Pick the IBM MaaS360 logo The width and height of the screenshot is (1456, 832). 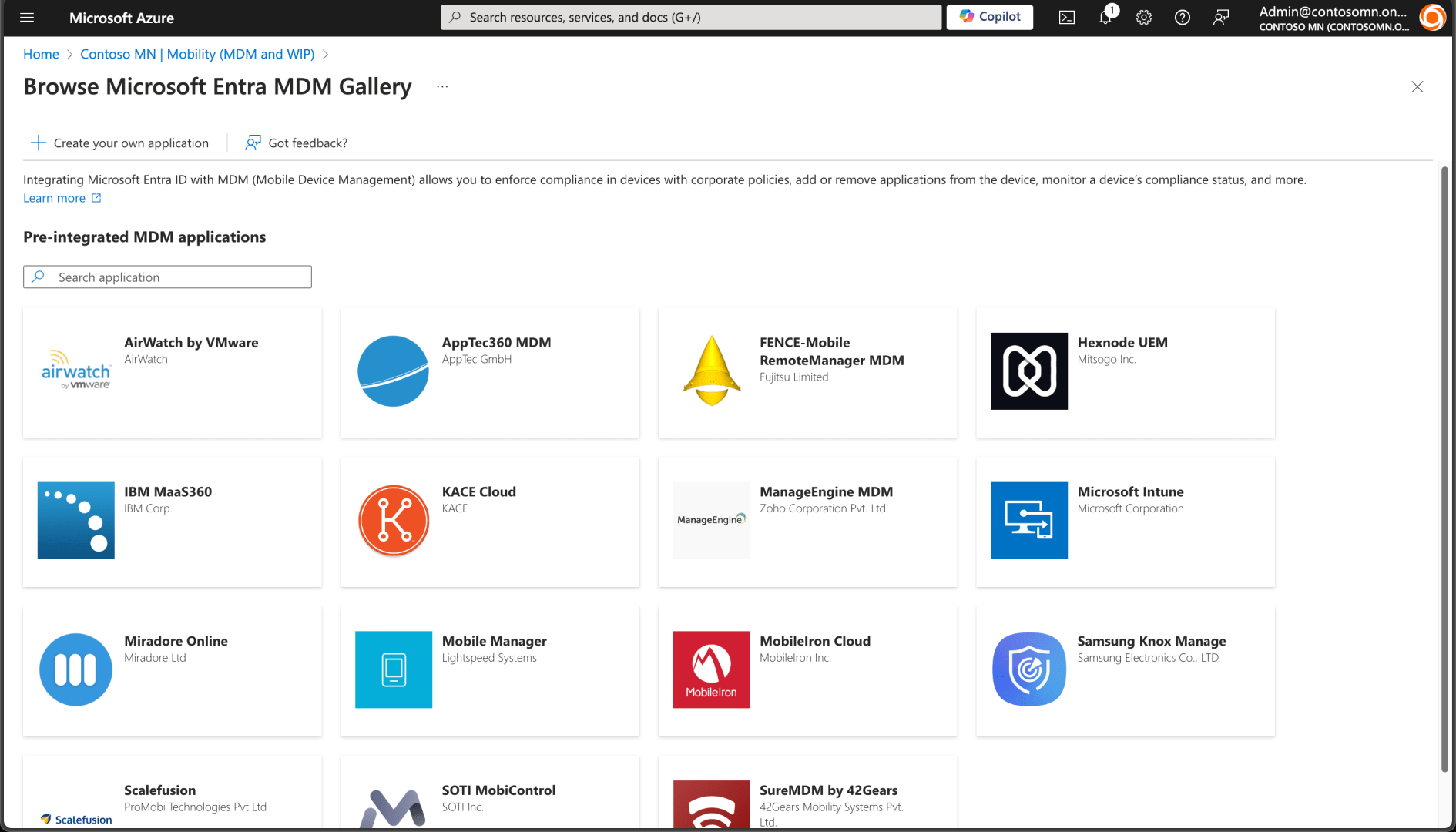point(76,521)
